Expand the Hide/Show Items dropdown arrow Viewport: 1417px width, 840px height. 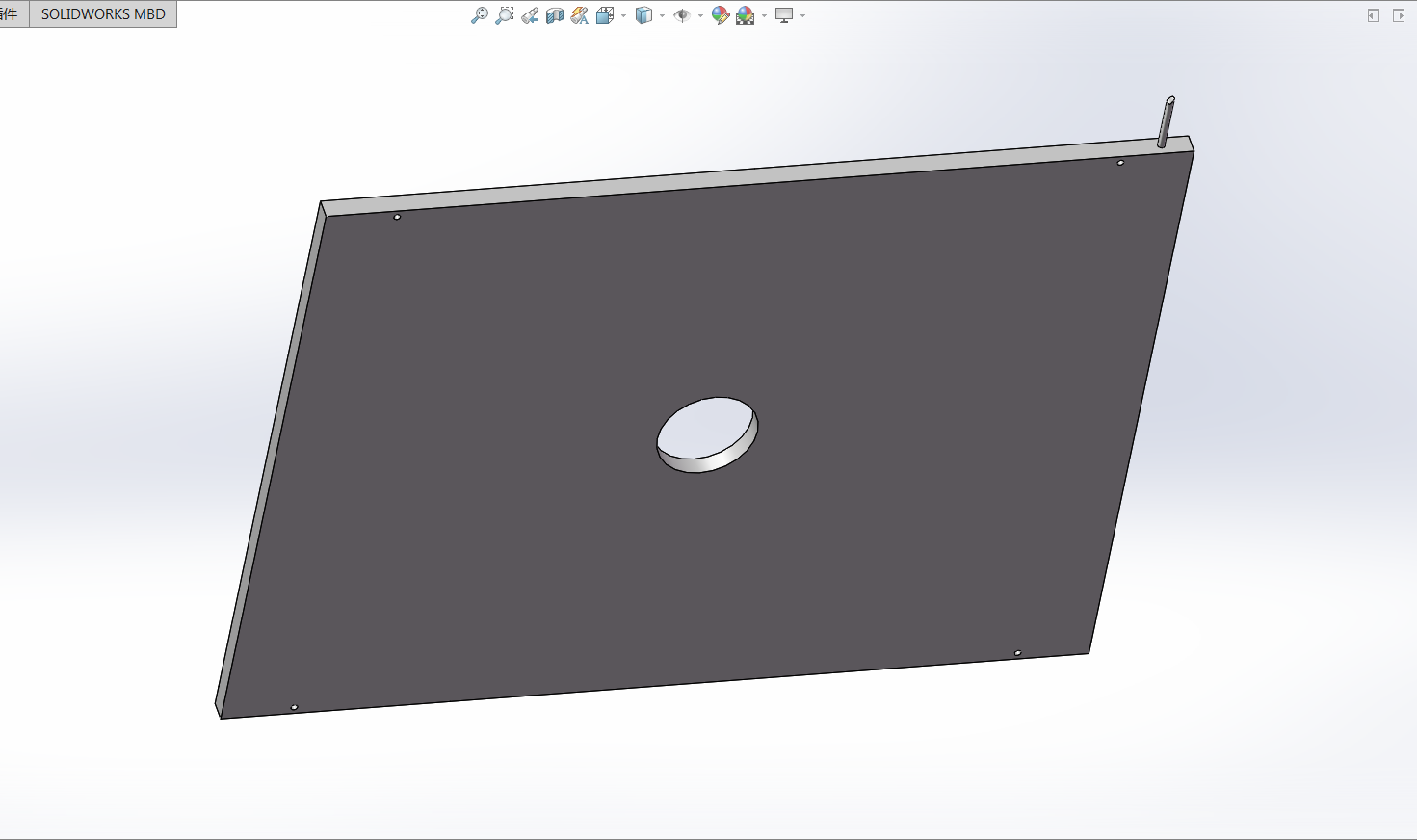[700, 16]
